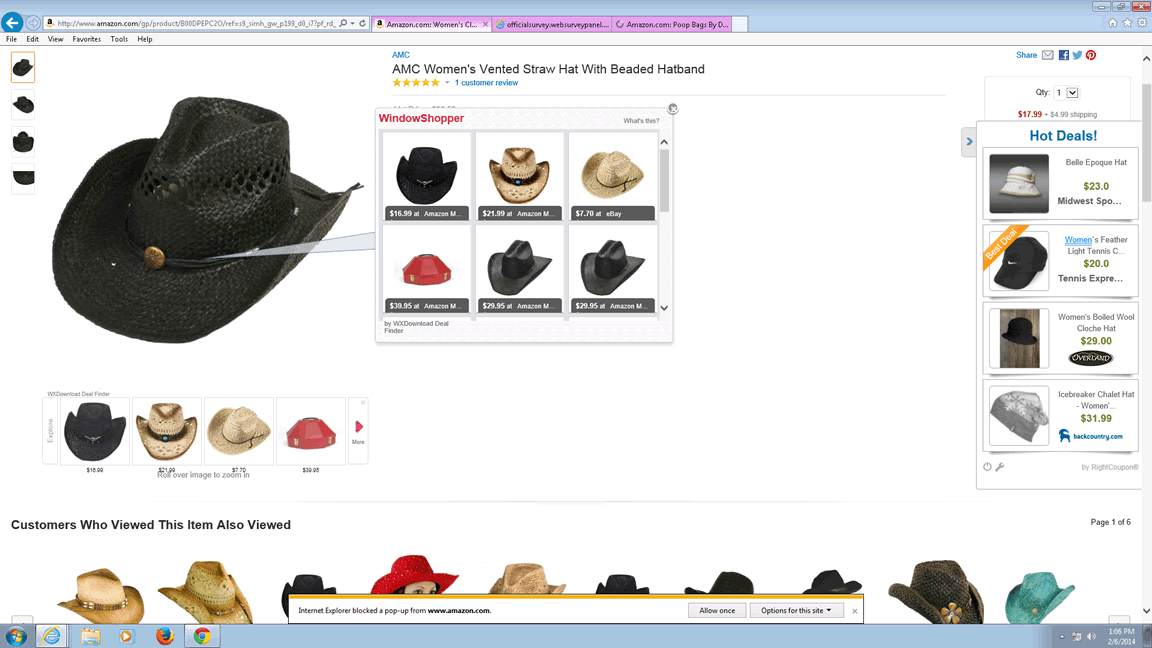Open the Qty quantity dropdown
The image size is (1152, 648).
click(1072, 93)
